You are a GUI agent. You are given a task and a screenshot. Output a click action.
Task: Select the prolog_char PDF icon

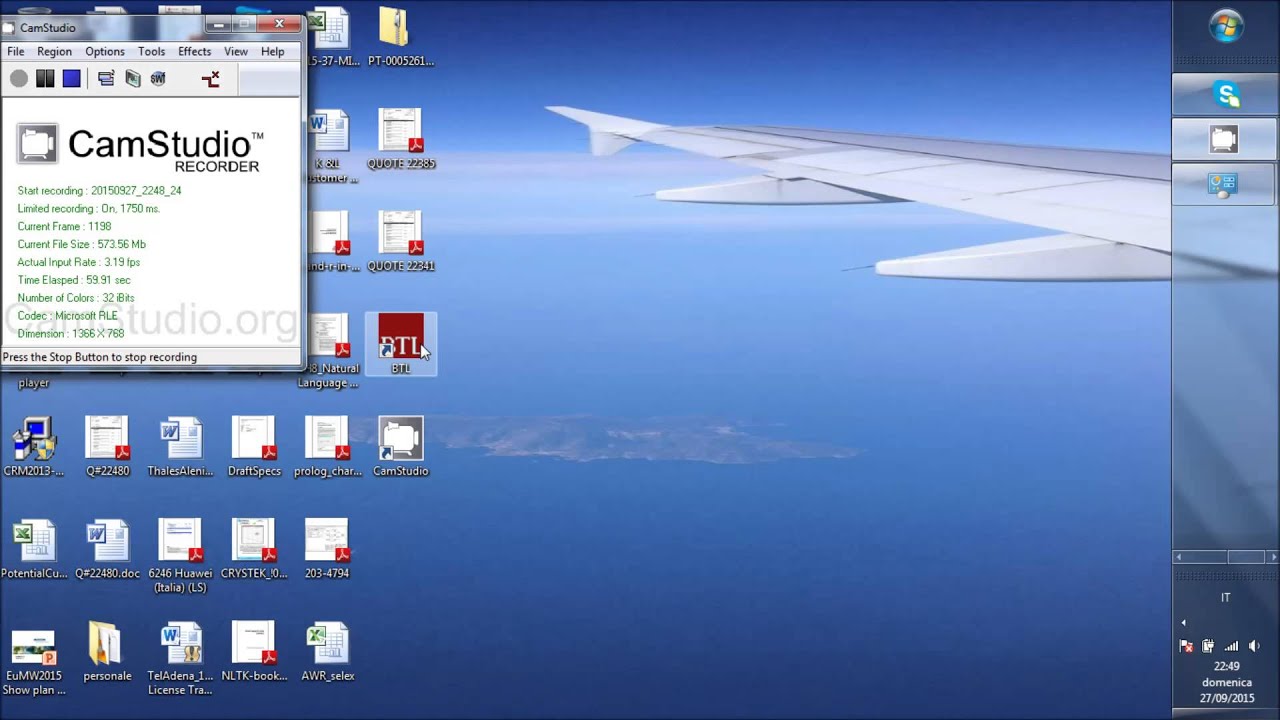click(x=327, y=447)
